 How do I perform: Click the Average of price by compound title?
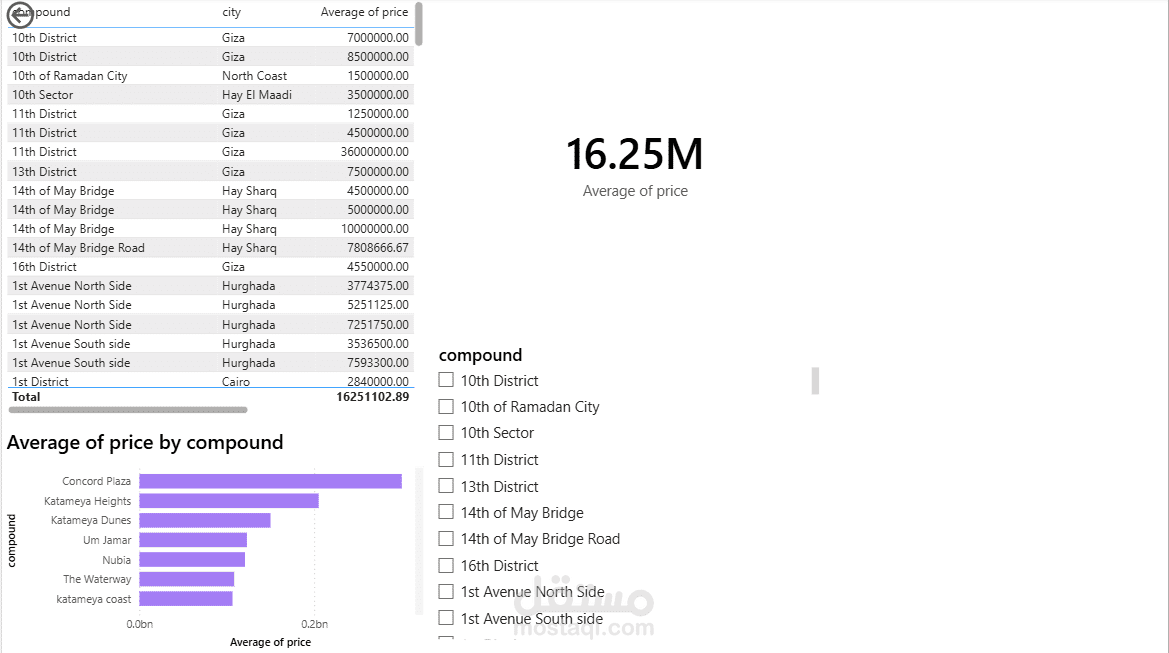145,443
